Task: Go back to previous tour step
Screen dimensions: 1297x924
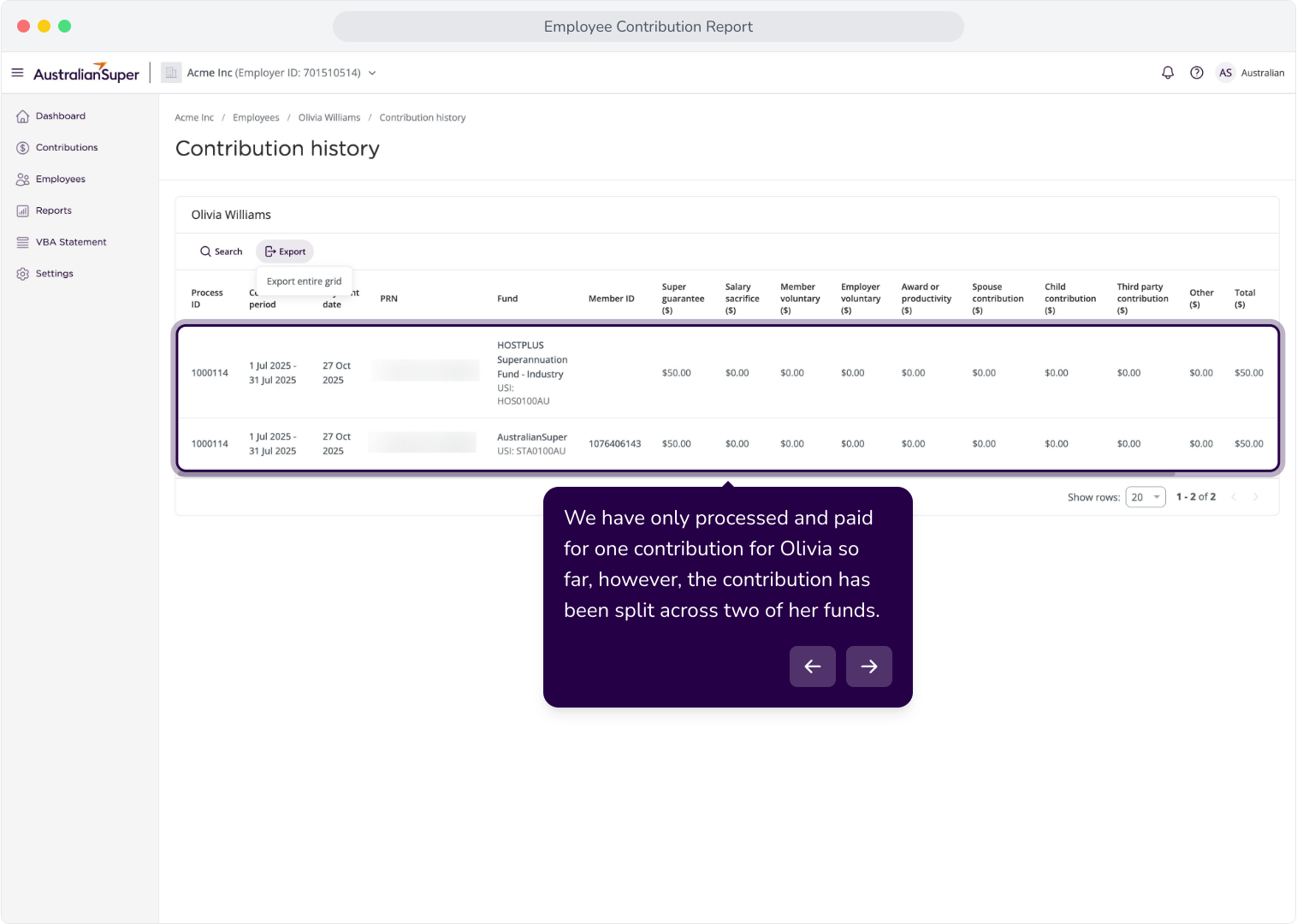Action: click(813, 666)
